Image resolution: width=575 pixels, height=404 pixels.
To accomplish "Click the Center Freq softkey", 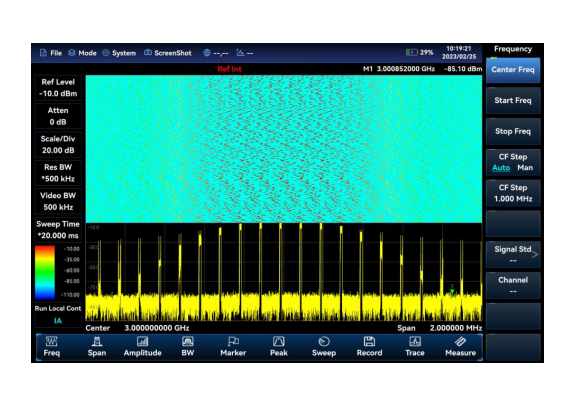I will point(513,70).
